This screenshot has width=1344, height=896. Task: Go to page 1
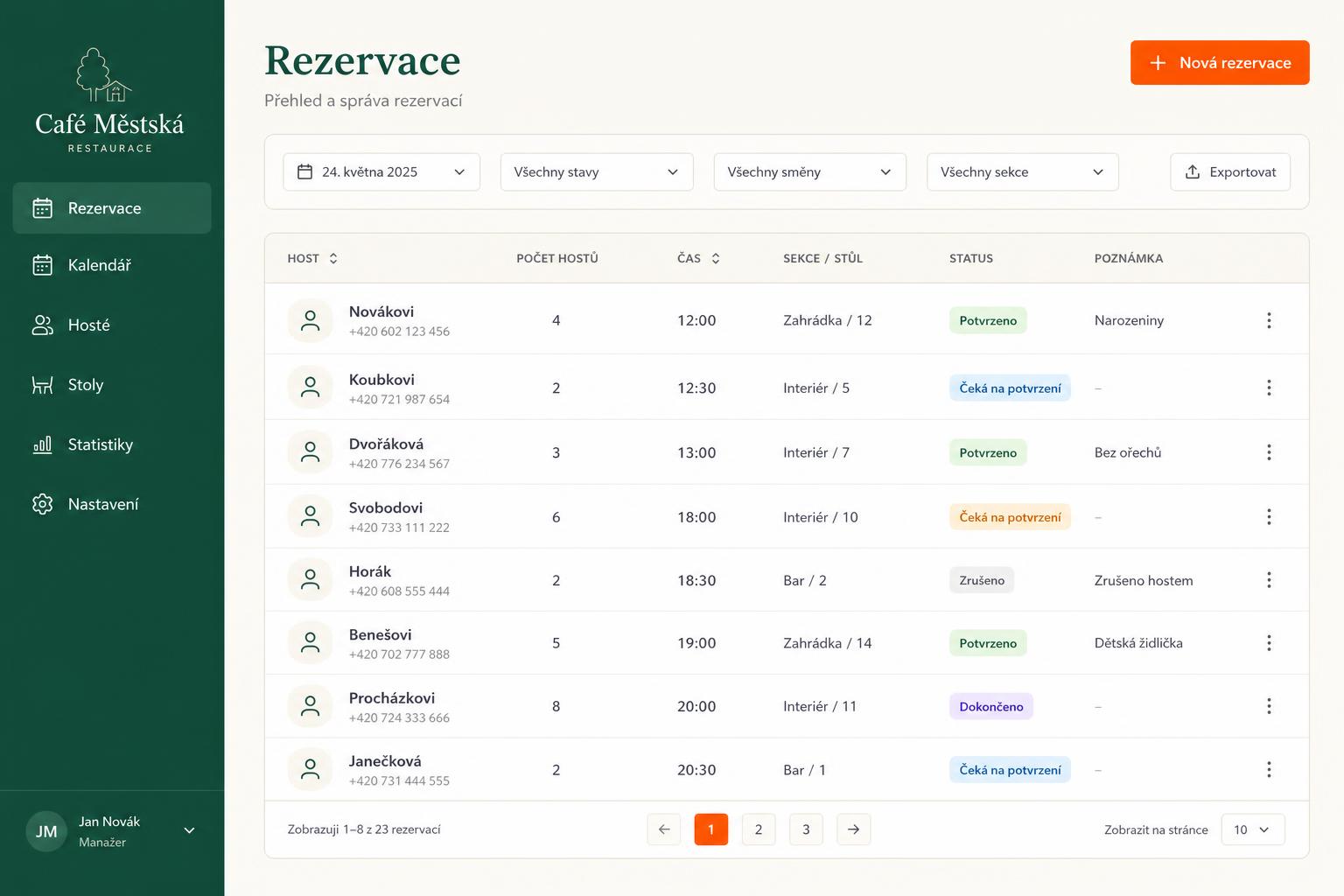pyautogui.click(x=711, y=829)
